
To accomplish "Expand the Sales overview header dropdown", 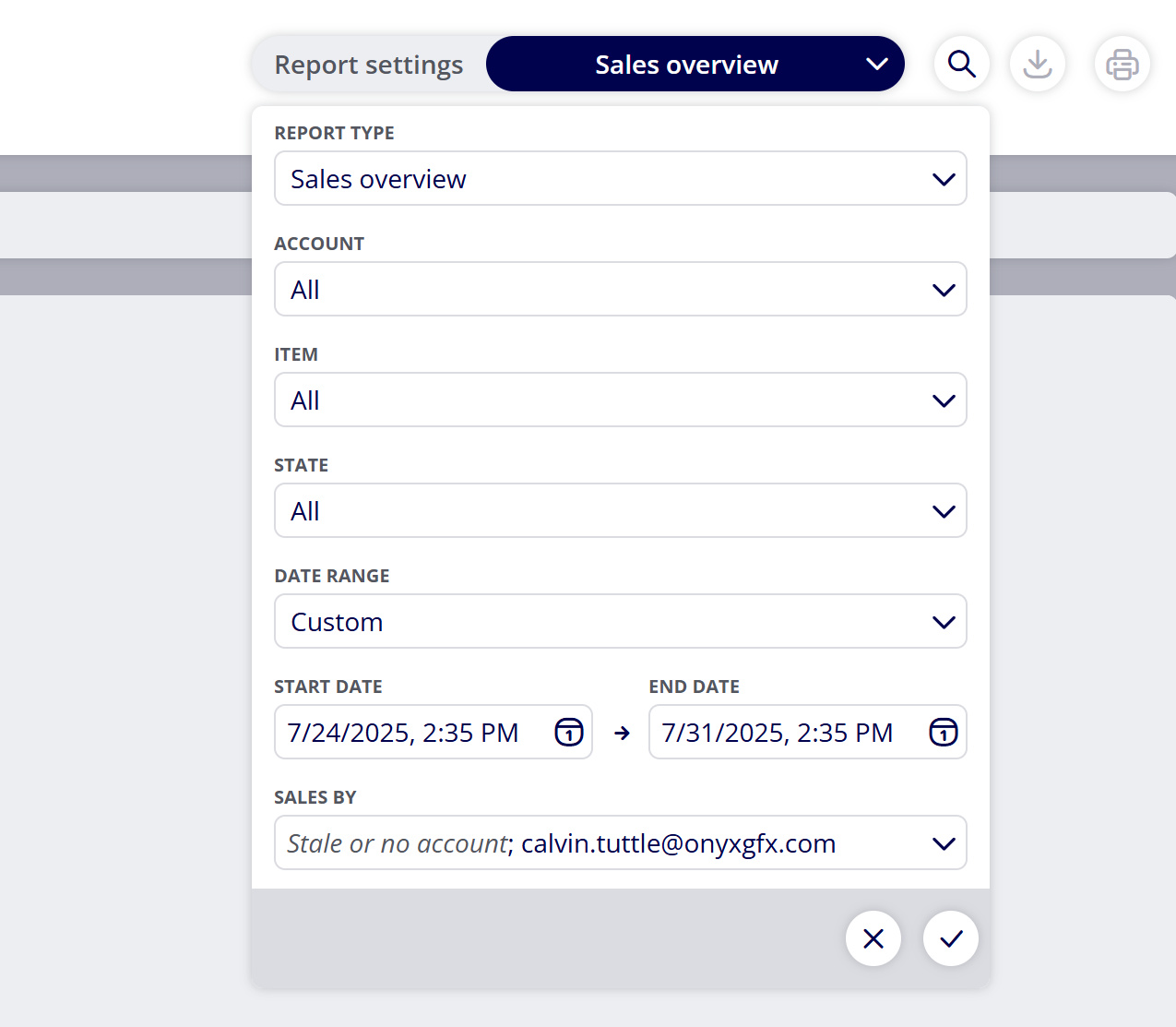I will pos(695,64).
